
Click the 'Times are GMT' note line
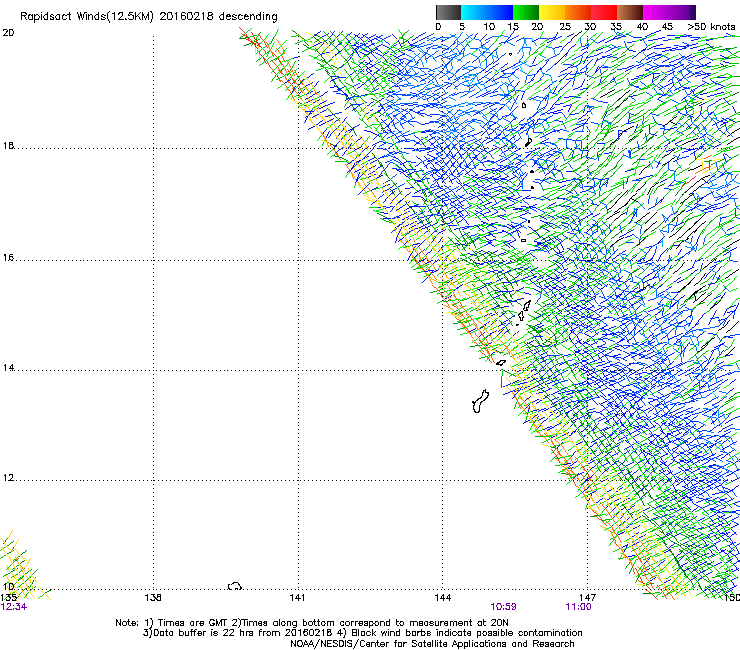pyautogui.click(x=311, y=623)
